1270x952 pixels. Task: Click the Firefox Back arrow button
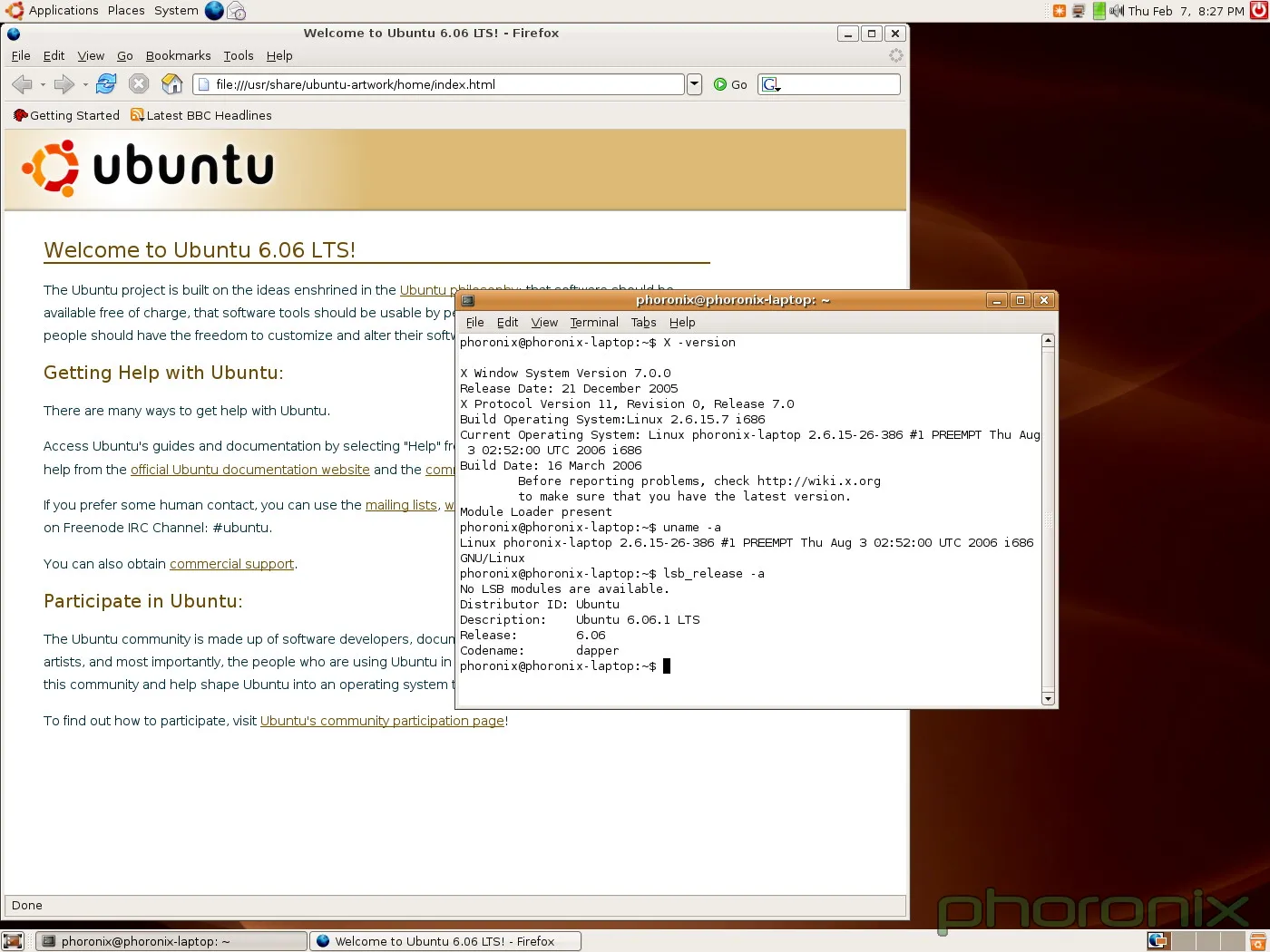pos(22,84)
